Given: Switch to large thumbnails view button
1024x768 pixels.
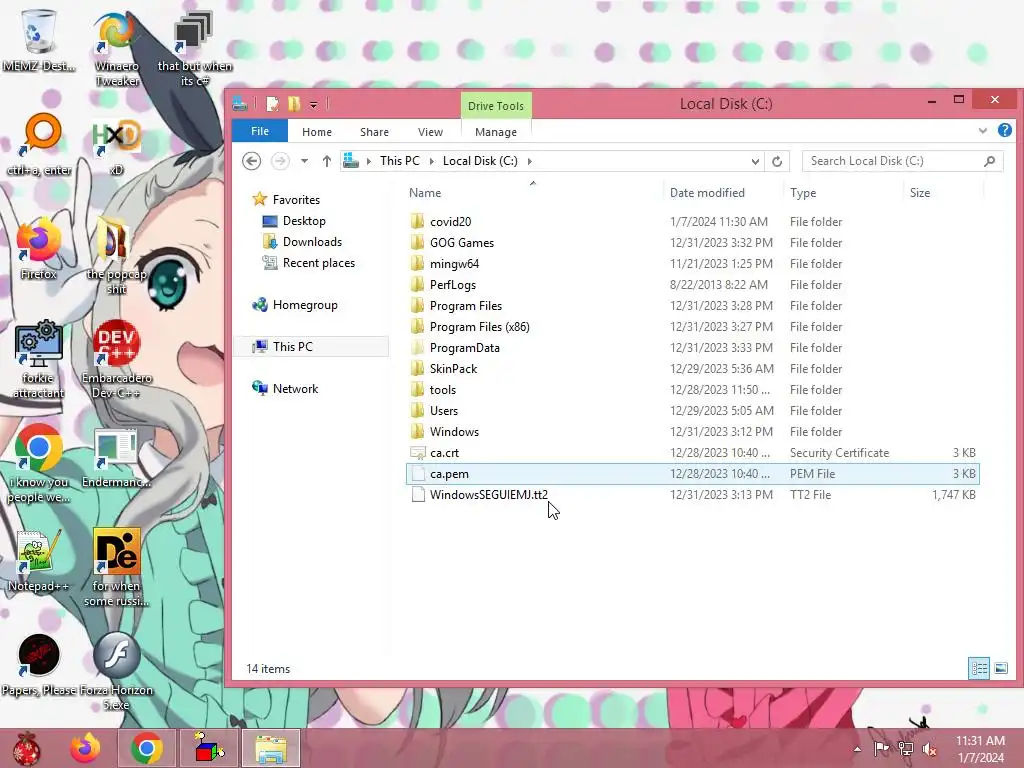Looking at the screenshot, I should 1001,668.
